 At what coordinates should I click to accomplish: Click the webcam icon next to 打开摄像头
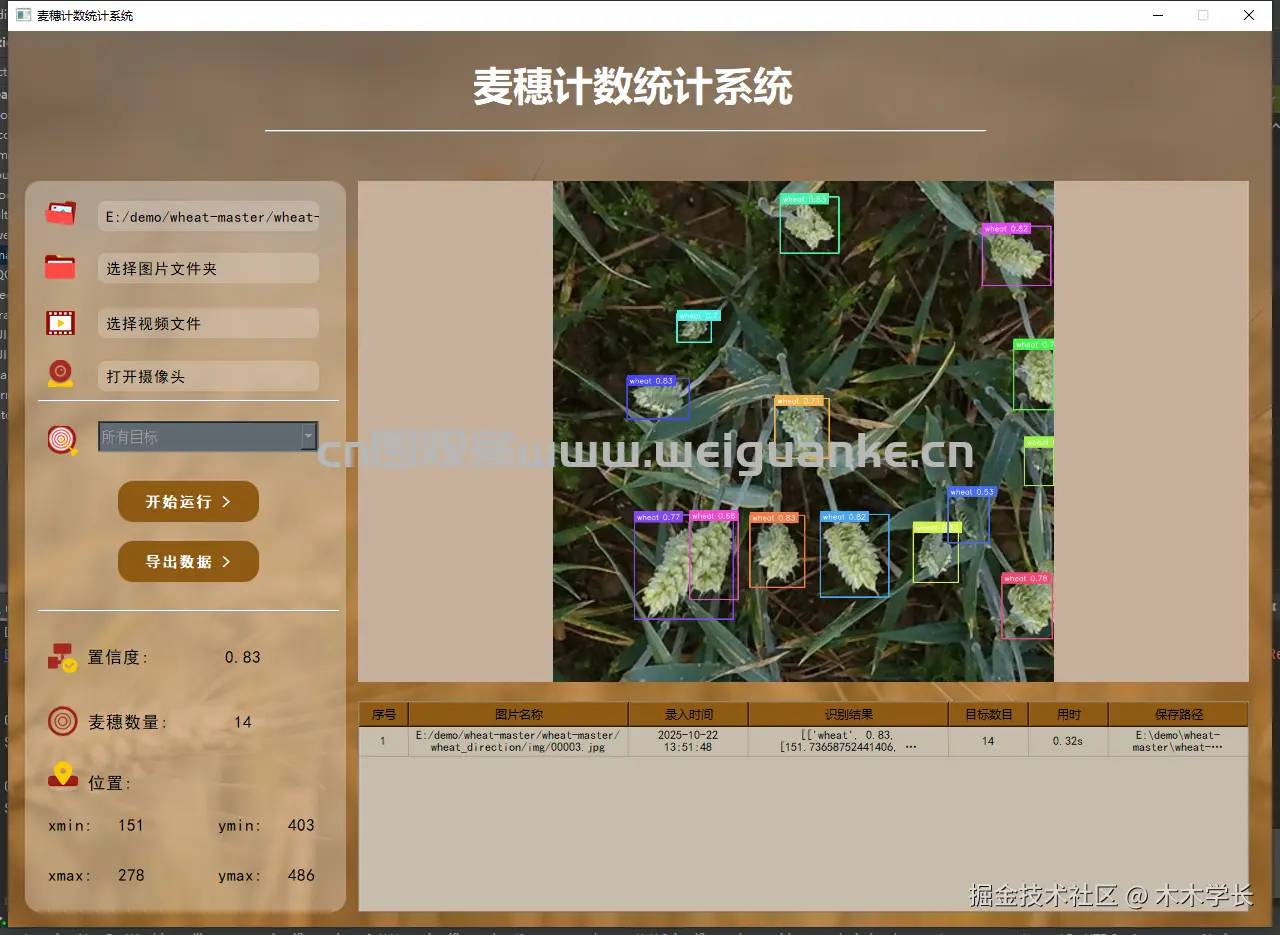(60, 375)
